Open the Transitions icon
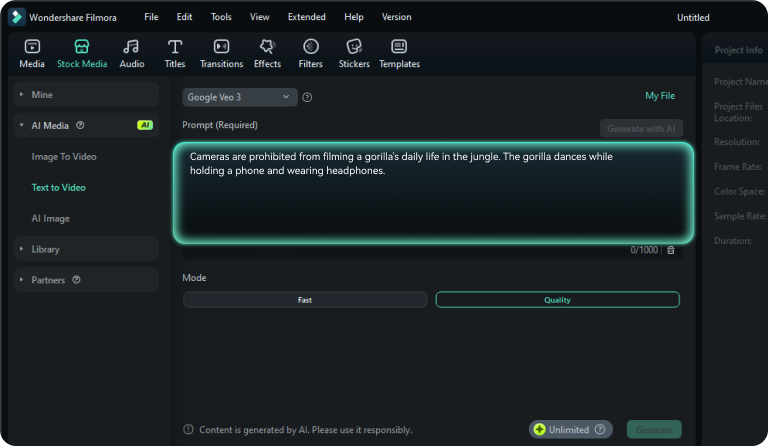Image resolution: width=768 pixels, height=446 pixels. coord(221,47)
